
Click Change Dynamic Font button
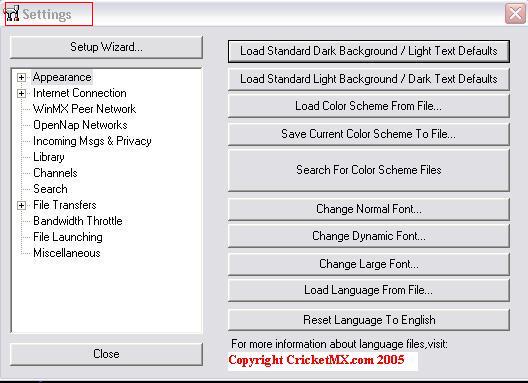point(369,236)
